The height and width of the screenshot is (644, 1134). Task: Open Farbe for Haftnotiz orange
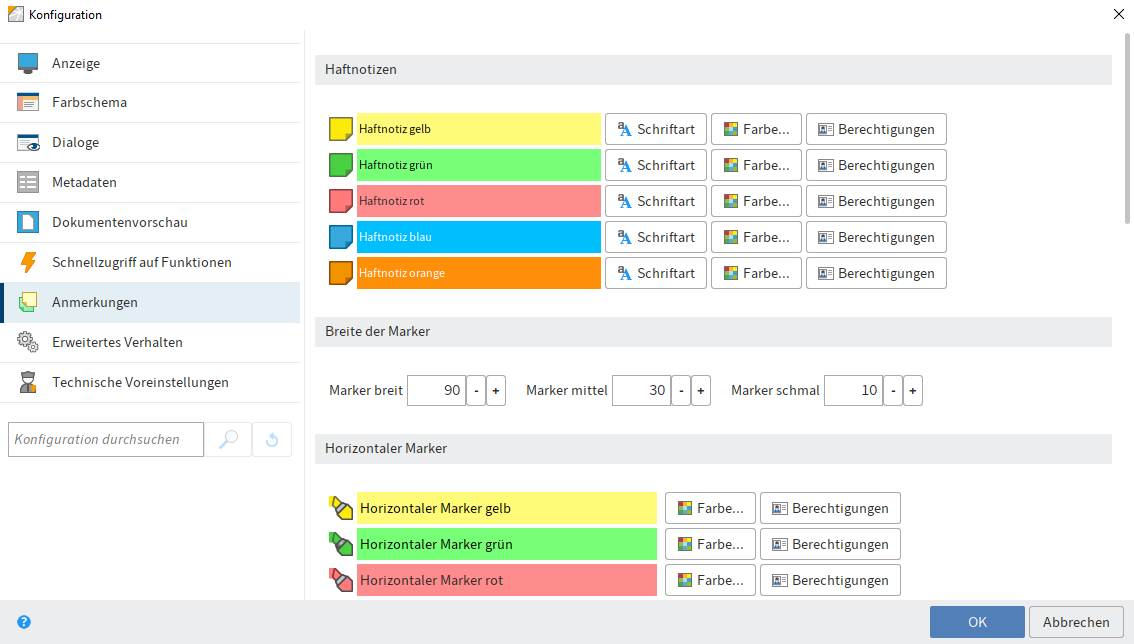click(756, 273)
